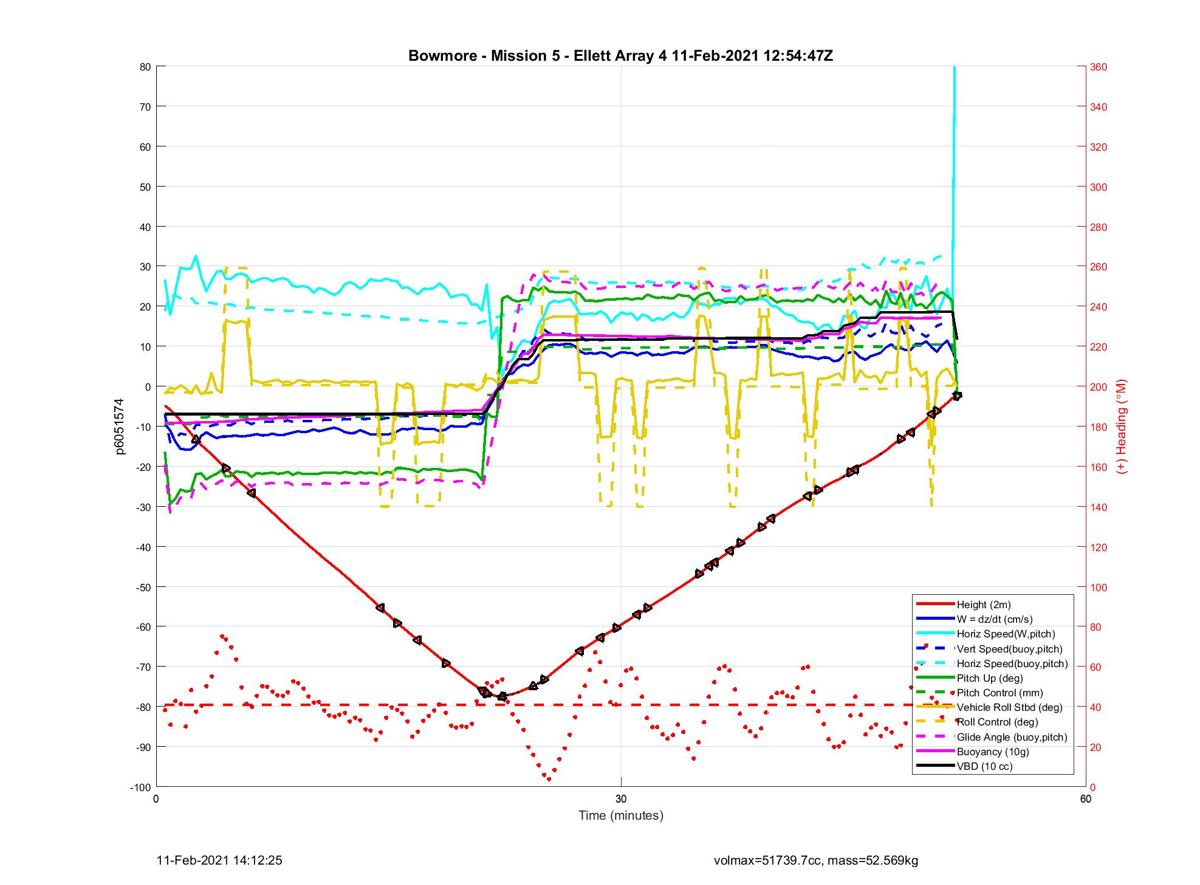The image size is (1200, 885).
Task: Click the left axis tick label '-10'
Action: (x=142, y=427)
